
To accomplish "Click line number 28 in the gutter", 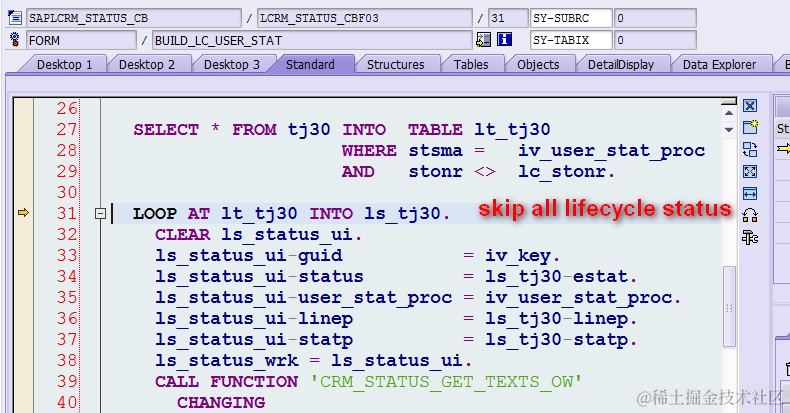I will pos(67,151).
